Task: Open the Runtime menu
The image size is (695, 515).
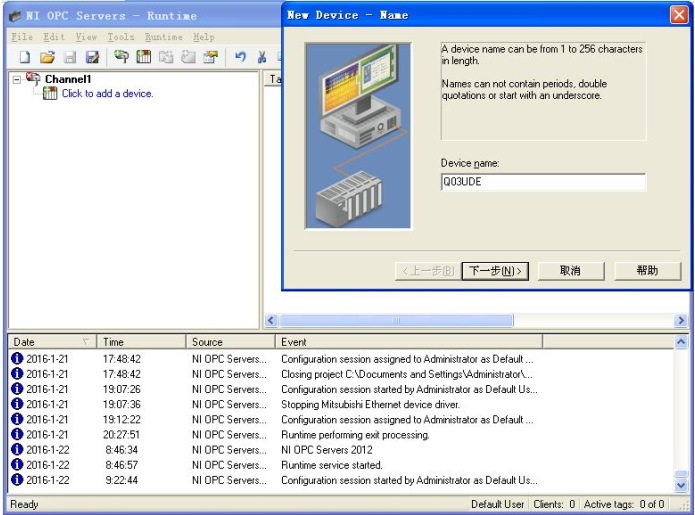Action: [164, 37]
